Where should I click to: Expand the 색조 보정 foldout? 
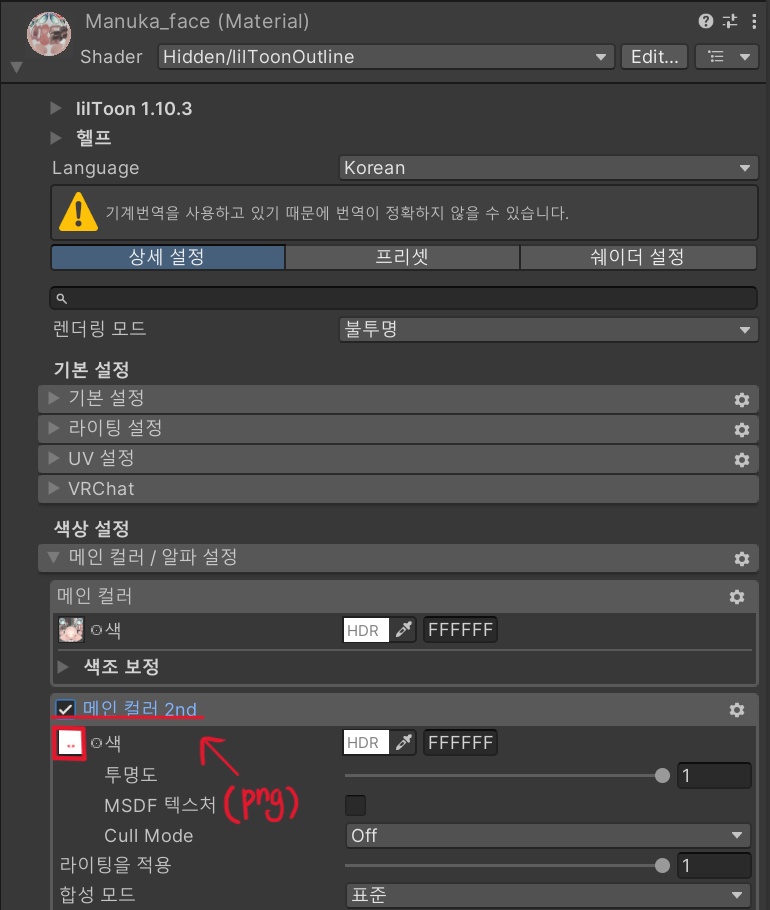63,666
